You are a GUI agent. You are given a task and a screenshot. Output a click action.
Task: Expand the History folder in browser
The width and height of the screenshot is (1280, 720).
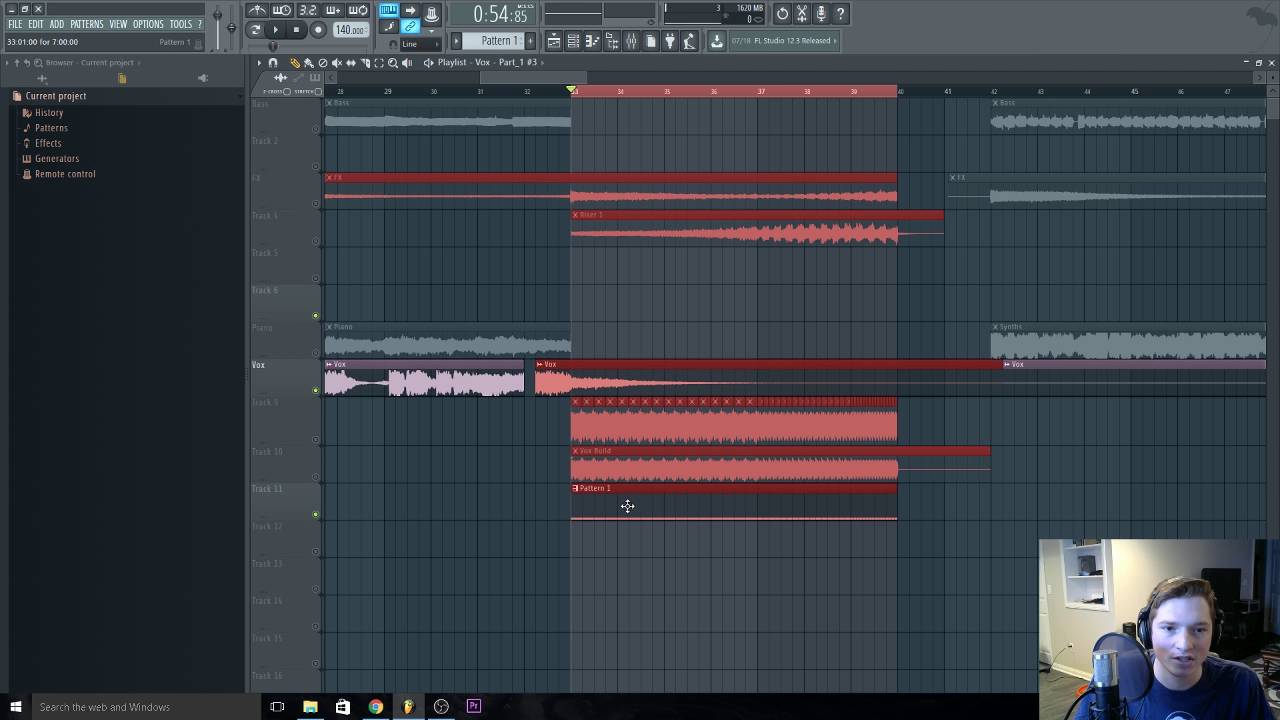tap(49, 113)
